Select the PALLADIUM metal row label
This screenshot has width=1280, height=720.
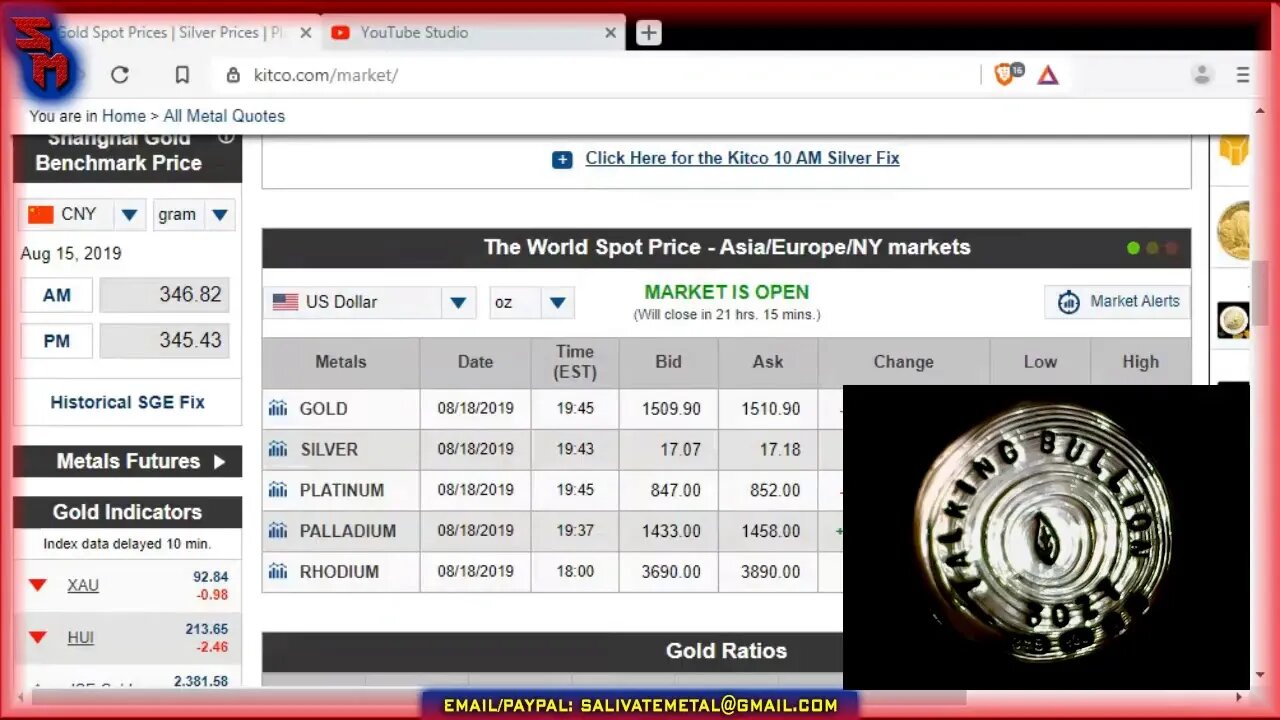tap(348, 531)
